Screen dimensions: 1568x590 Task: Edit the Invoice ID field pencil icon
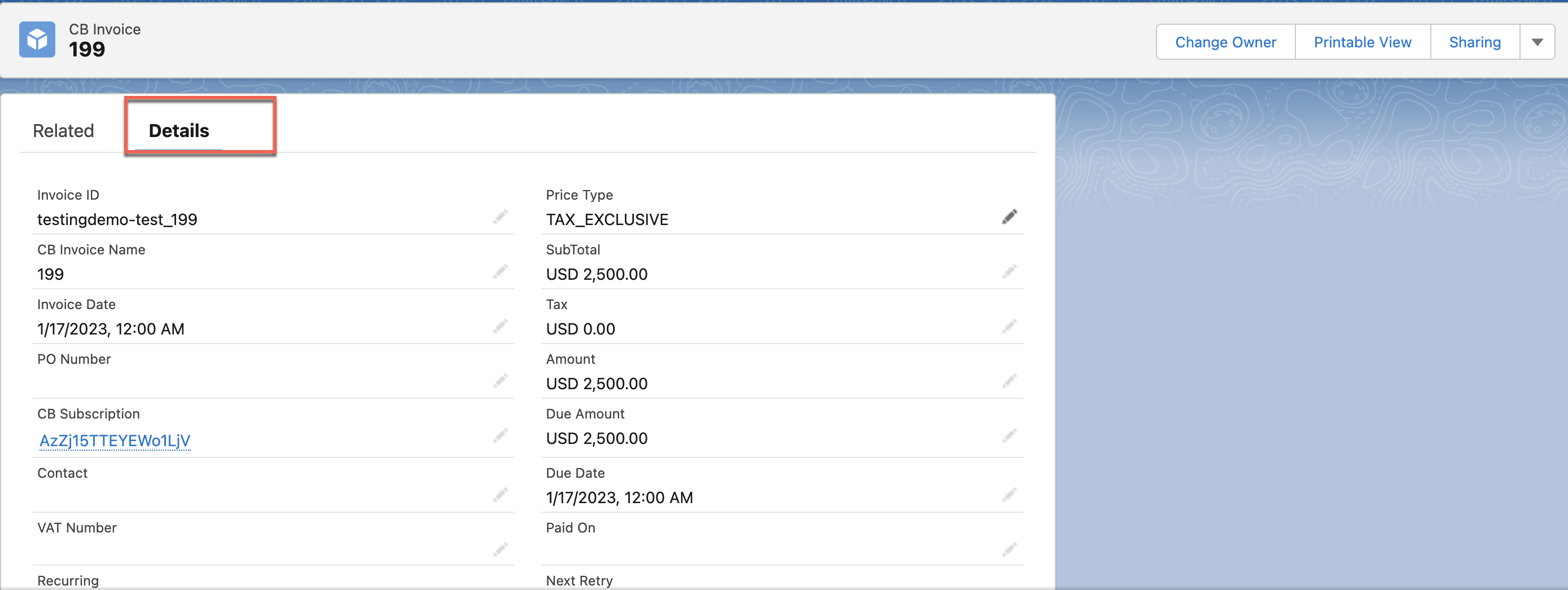coord(500,217)
